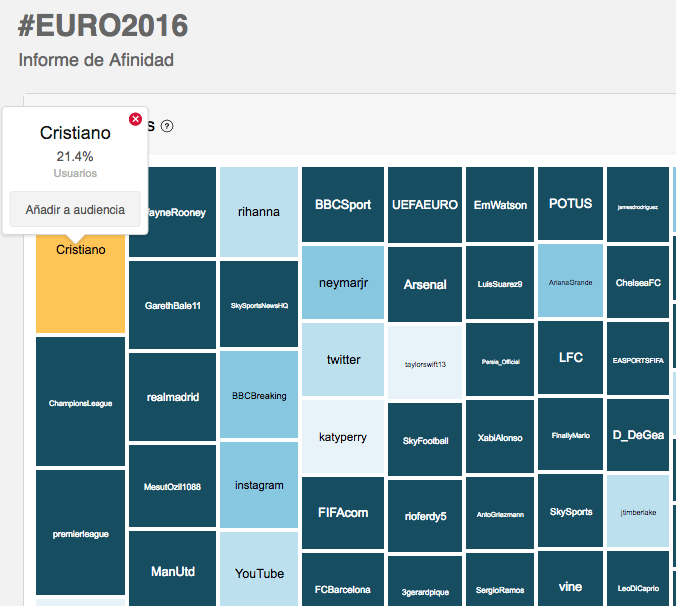The image size is (676, 606).
Task: Click the SkyFootball tile
Action: pos(425,440)
